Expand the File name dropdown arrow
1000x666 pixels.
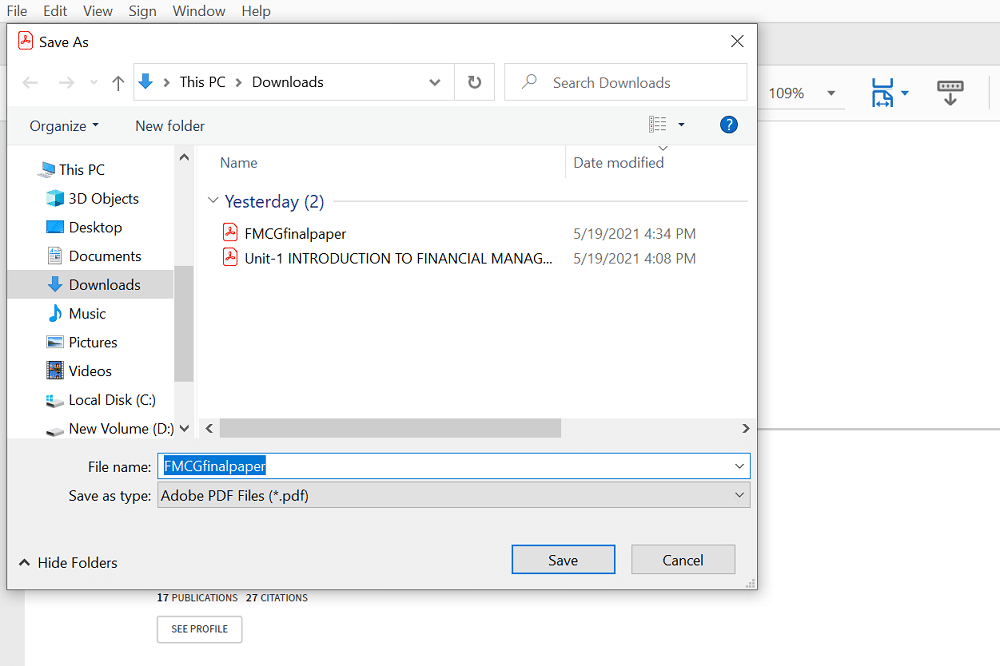pyautogui.click(x=739, y=466)
